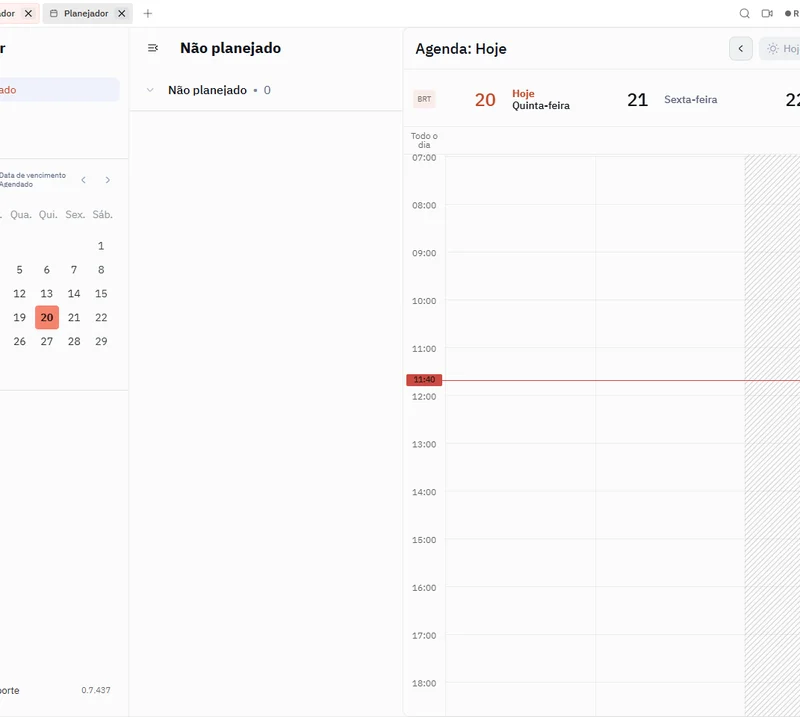Select date 26 in mini calendar

19,341
